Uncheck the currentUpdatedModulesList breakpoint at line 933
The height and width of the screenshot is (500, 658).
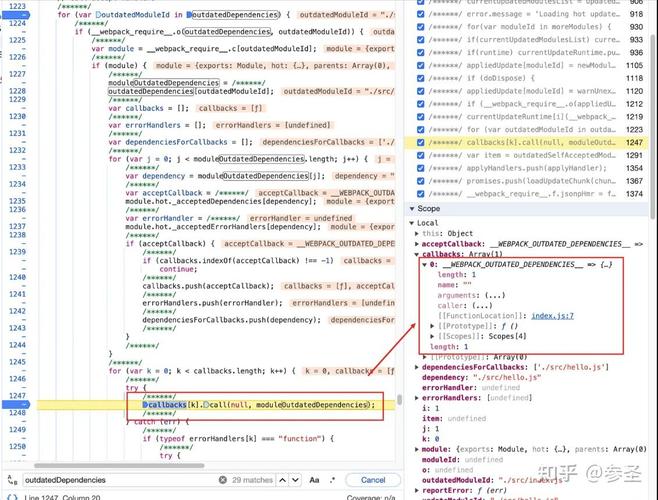pyautogui.click(x=420, y=39)
